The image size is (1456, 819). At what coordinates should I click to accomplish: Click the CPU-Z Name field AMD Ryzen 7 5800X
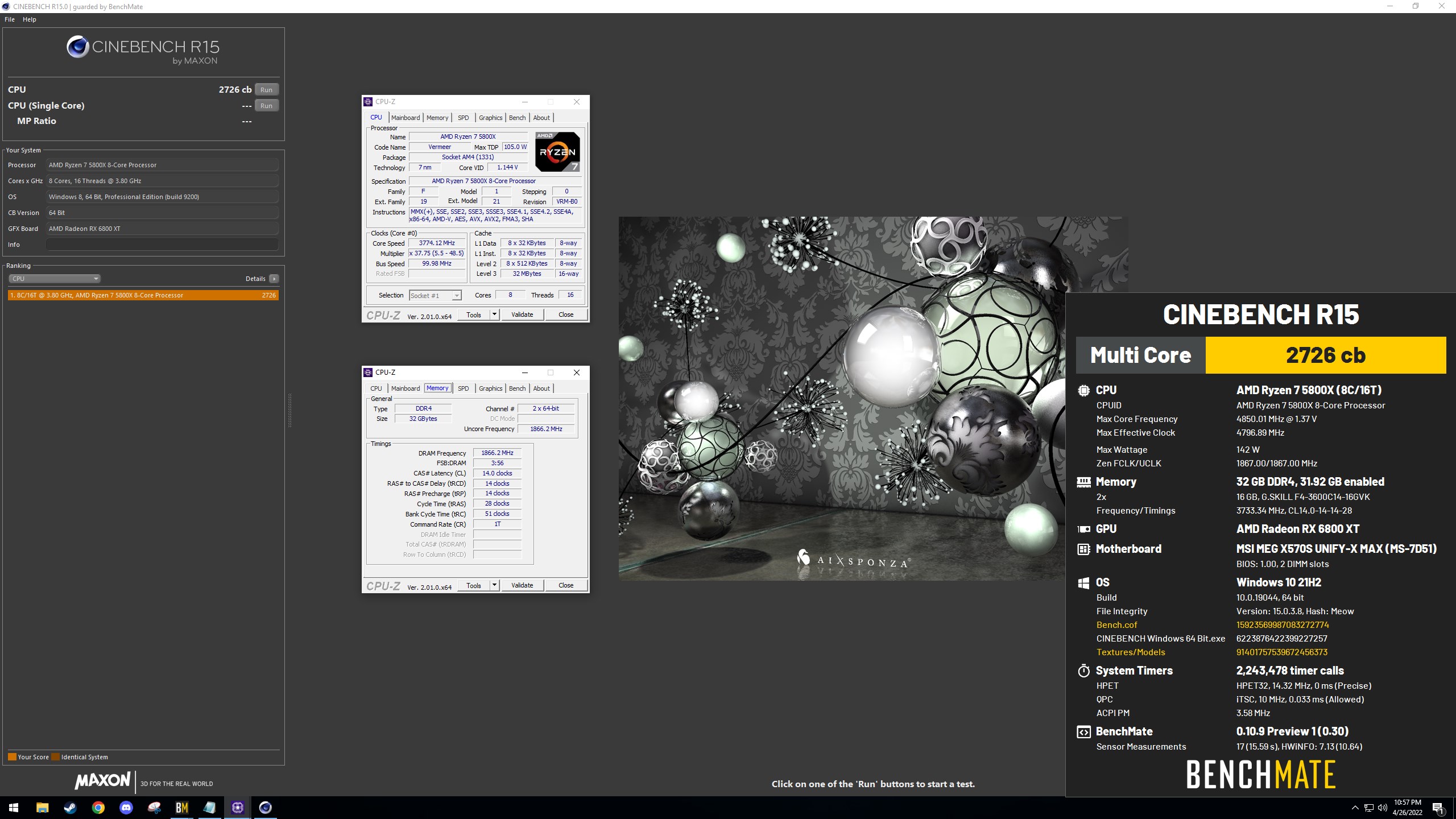(x=468, y=137)
